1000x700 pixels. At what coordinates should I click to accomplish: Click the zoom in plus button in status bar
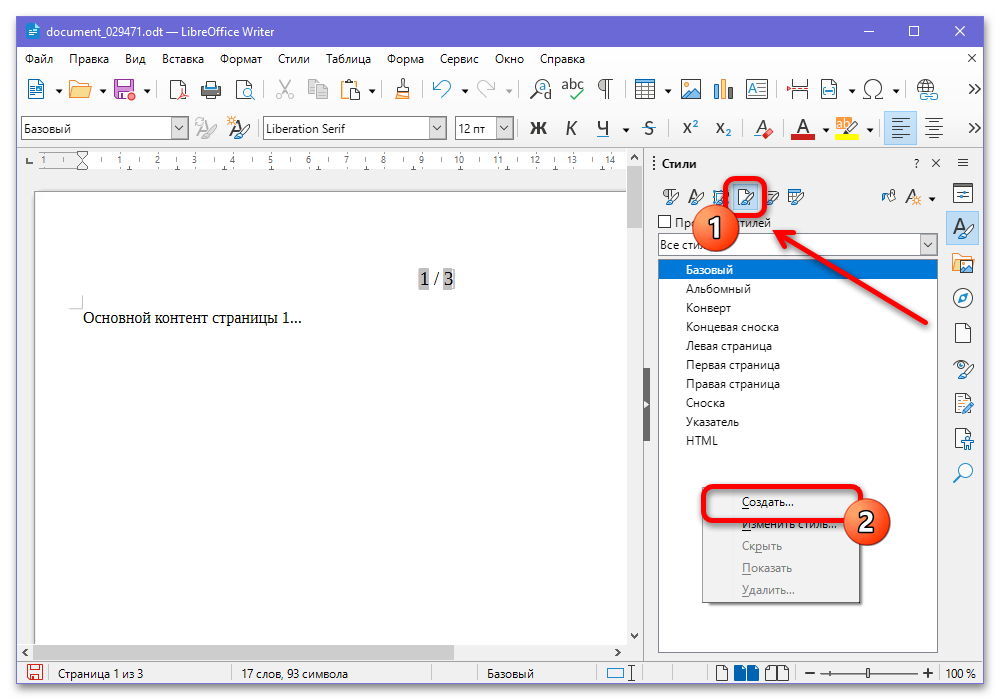(928, 673)
